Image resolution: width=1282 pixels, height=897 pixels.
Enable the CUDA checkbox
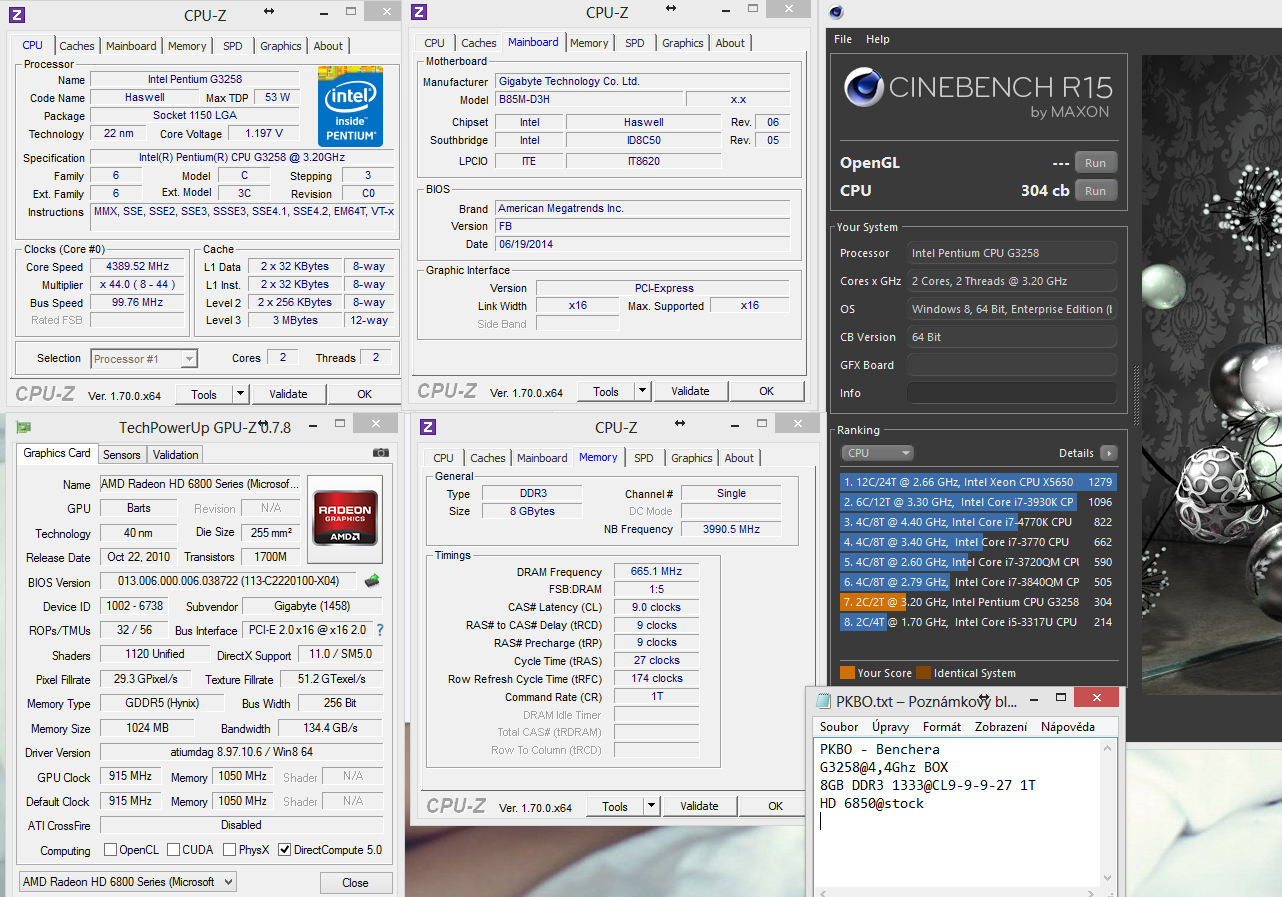coord(174,850)
